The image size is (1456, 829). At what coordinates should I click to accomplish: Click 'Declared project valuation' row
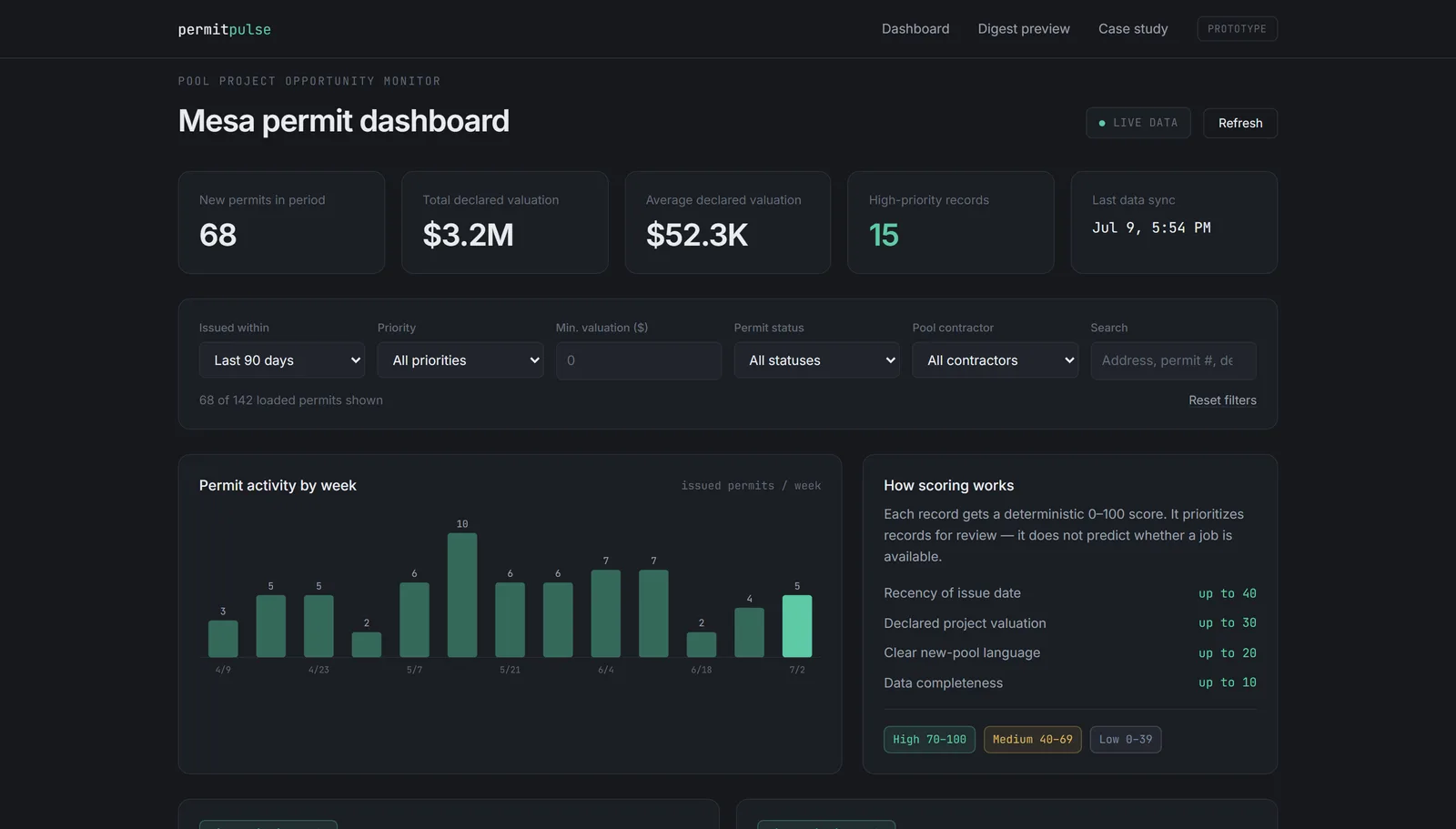click(x=1070, y=623)
